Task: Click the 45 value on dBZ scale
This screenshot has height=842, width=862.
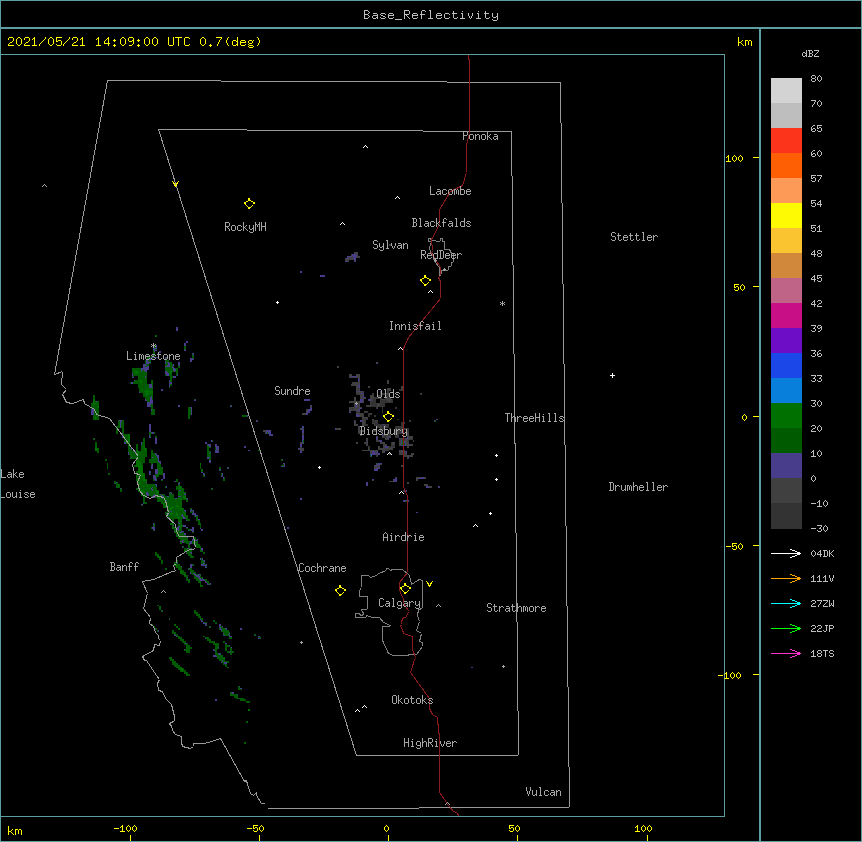Action: [x=816, y=278]
